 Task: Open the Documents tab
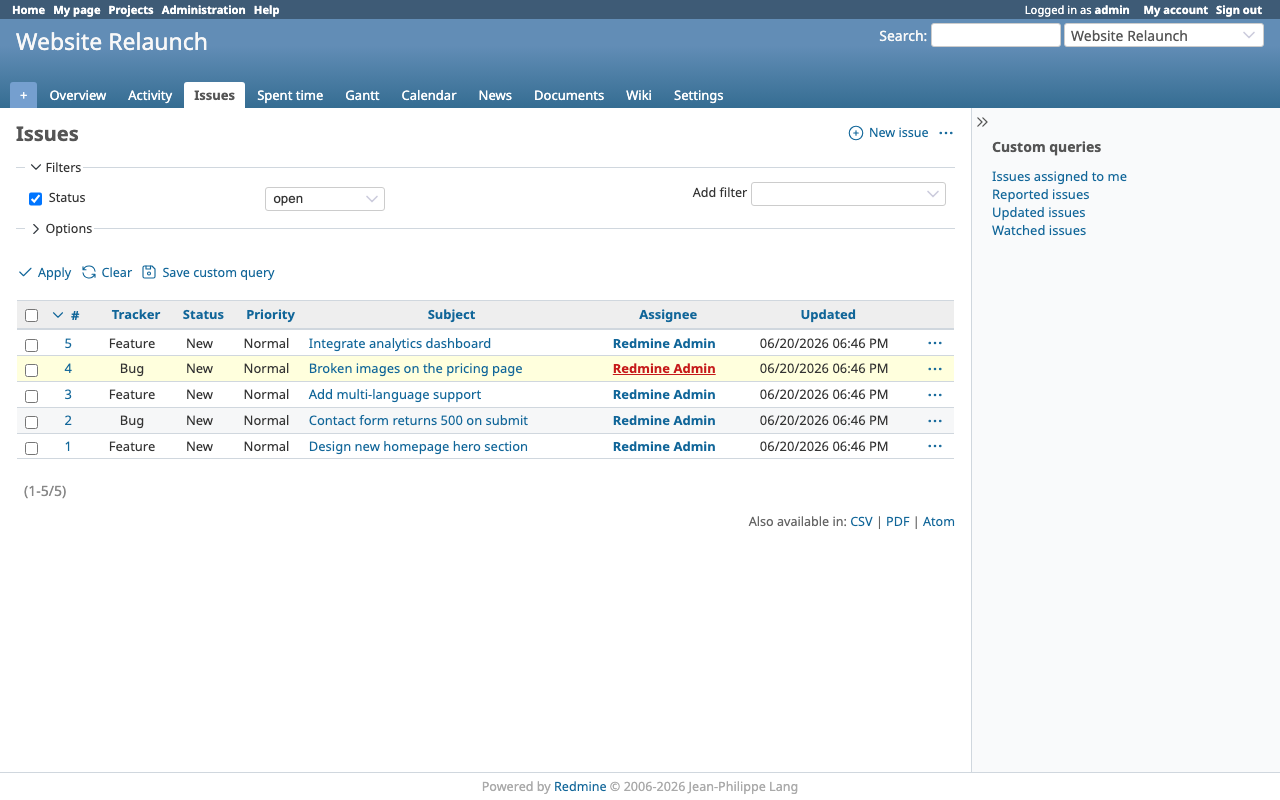(x=569, y=95)
